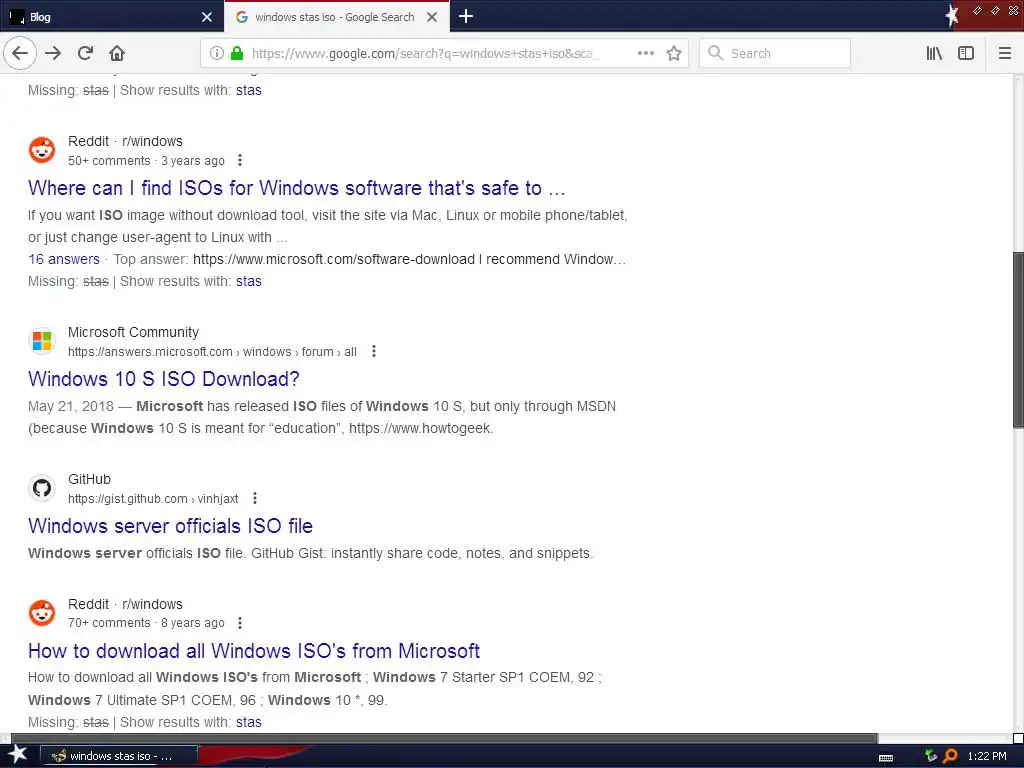1024x768 pixels.
Task: Click the keyboard tray icon
Action: 886,758
